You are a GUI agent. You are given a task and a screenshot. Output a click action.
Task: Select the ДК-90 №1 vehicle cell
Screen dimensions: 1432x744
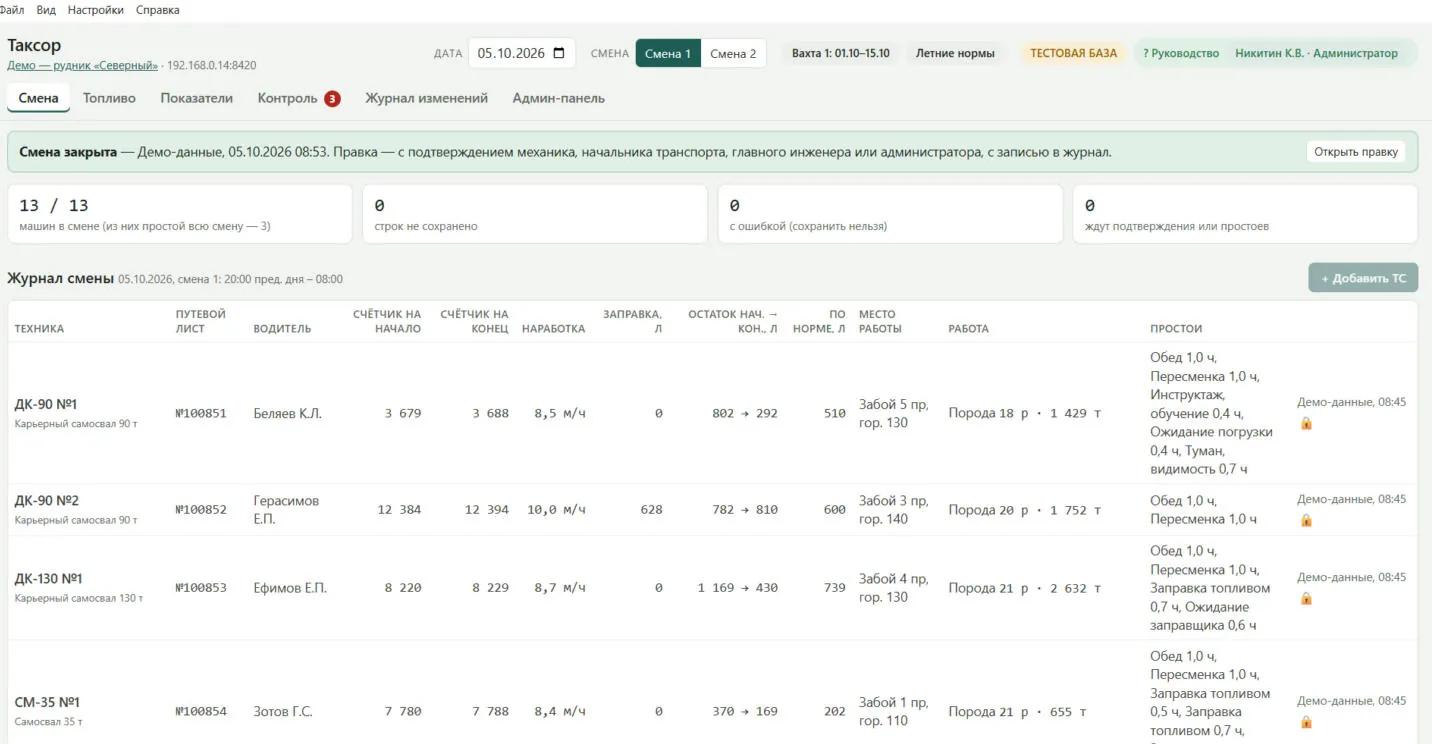88,413
